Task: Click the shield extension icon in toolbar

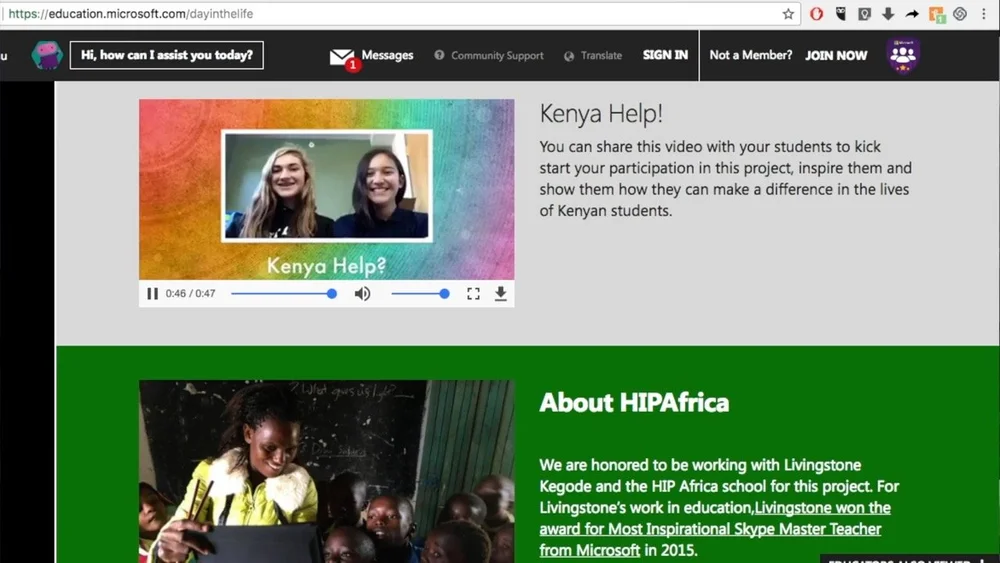Action: (x=841, y=14)
